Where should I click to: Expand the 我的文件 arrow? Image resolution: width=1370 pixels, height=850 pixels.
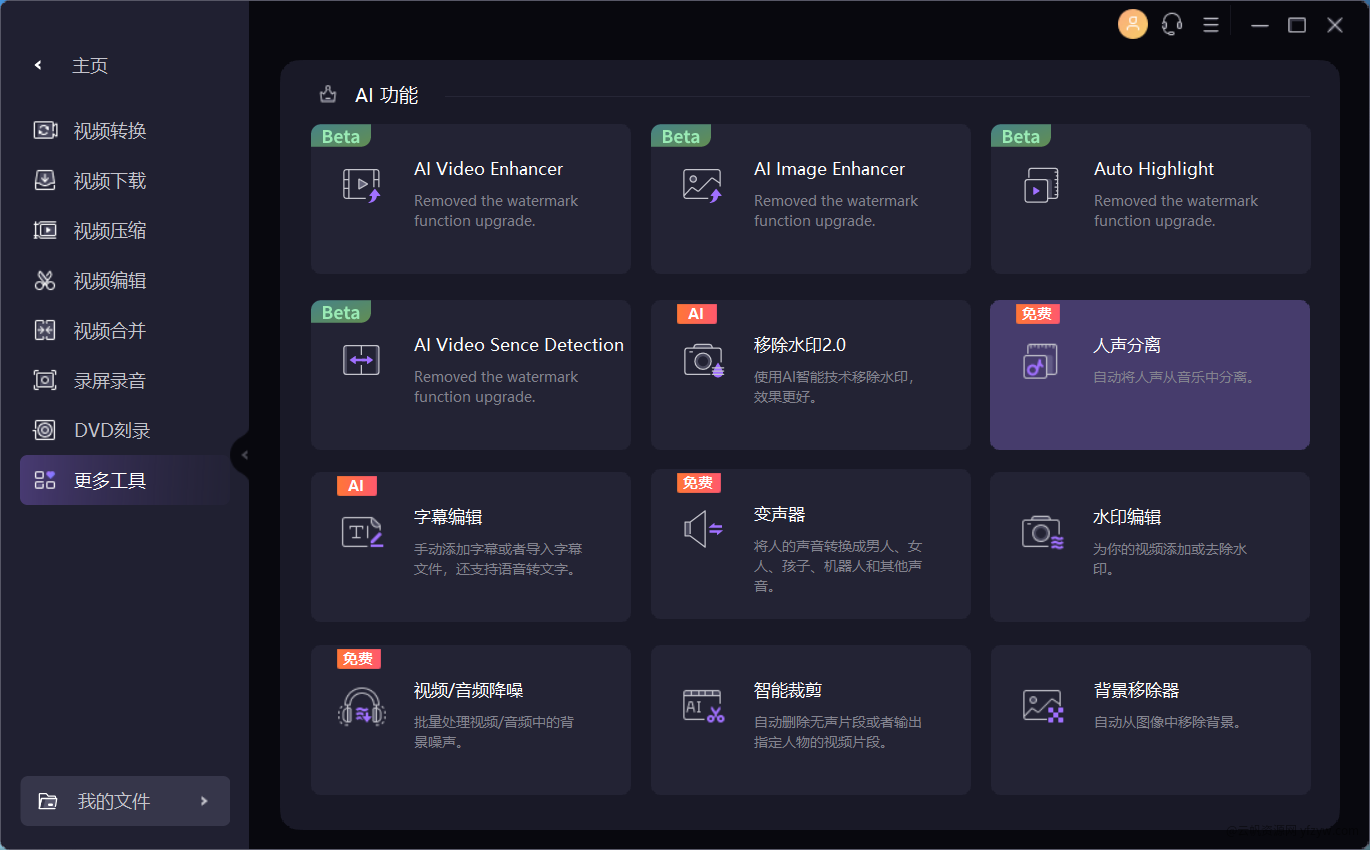(x=204, y=801)
